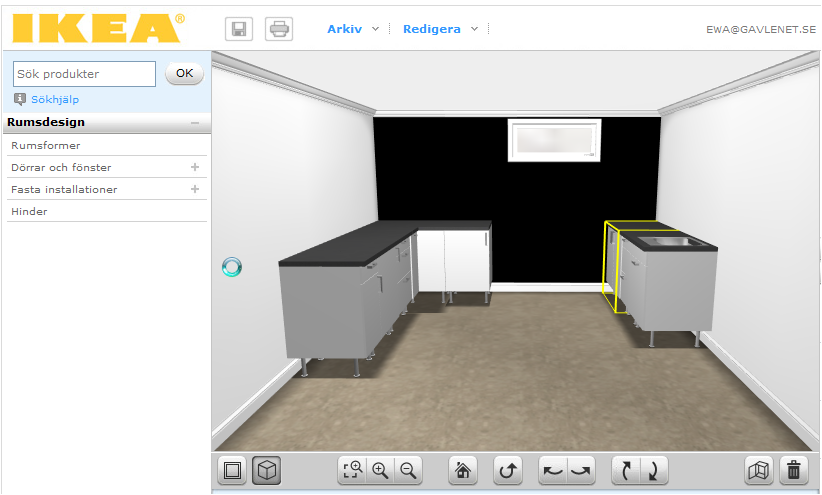This screenshot has width=822, height=495.
Task: Tilt the camera view upward
Action: coord(626,470)
